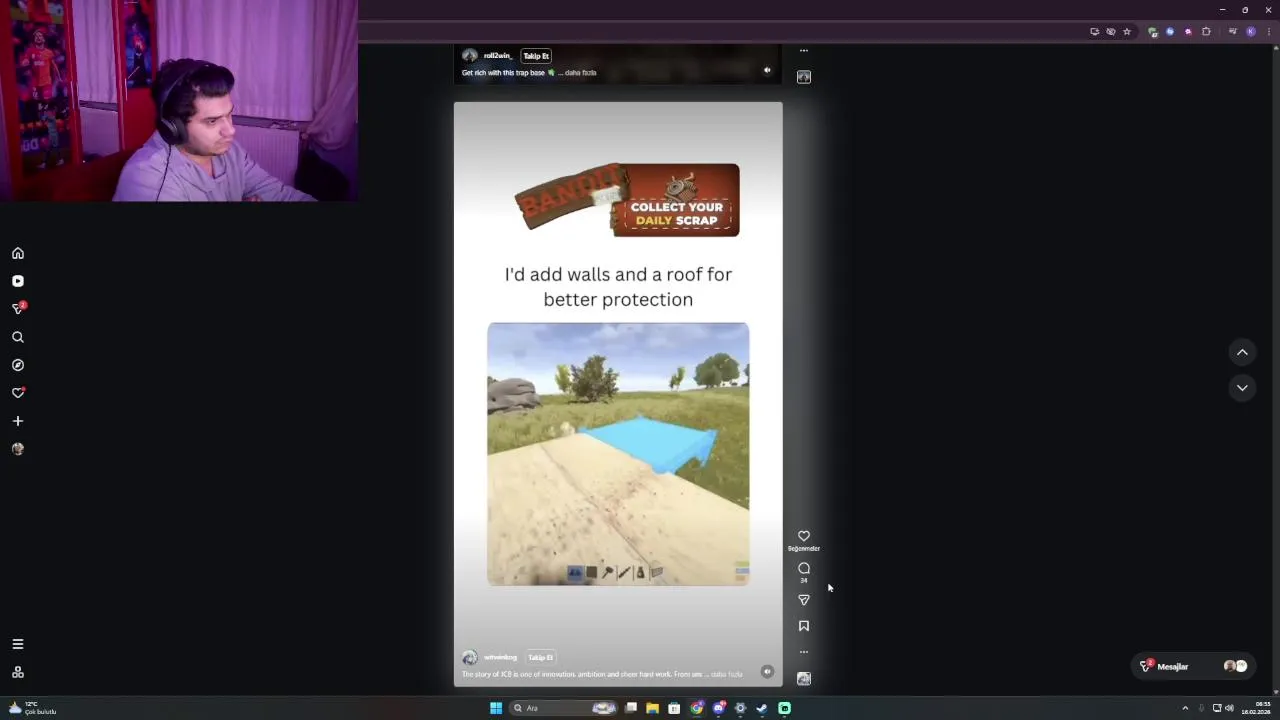Image resolution: width=1280 pixels, height=720 pixels.
Task: Open Discord from the taskbar
Action: coord(718,708)
